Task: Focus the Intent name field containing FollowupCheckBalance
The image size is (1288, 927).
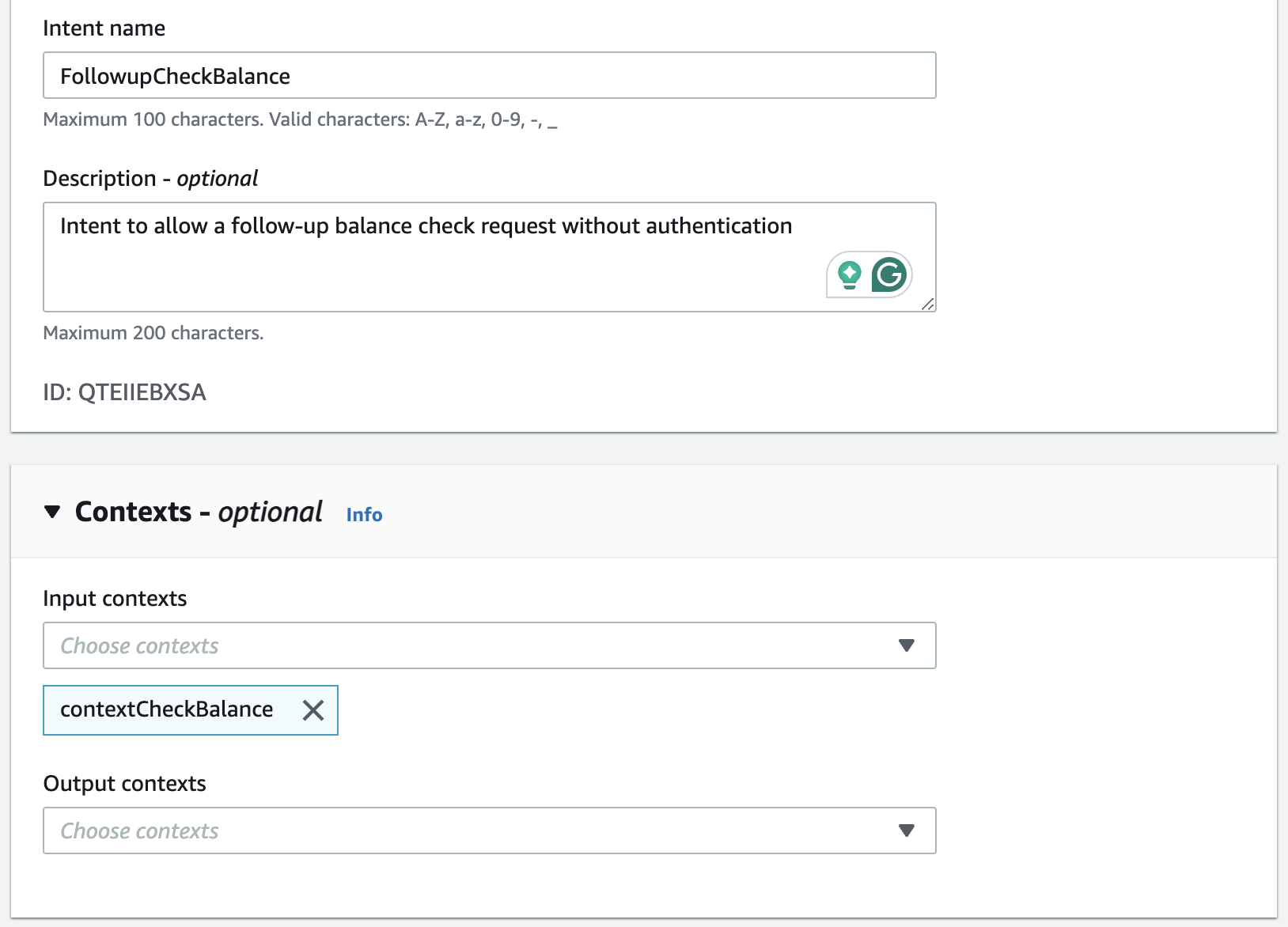Action: (489, 76)
